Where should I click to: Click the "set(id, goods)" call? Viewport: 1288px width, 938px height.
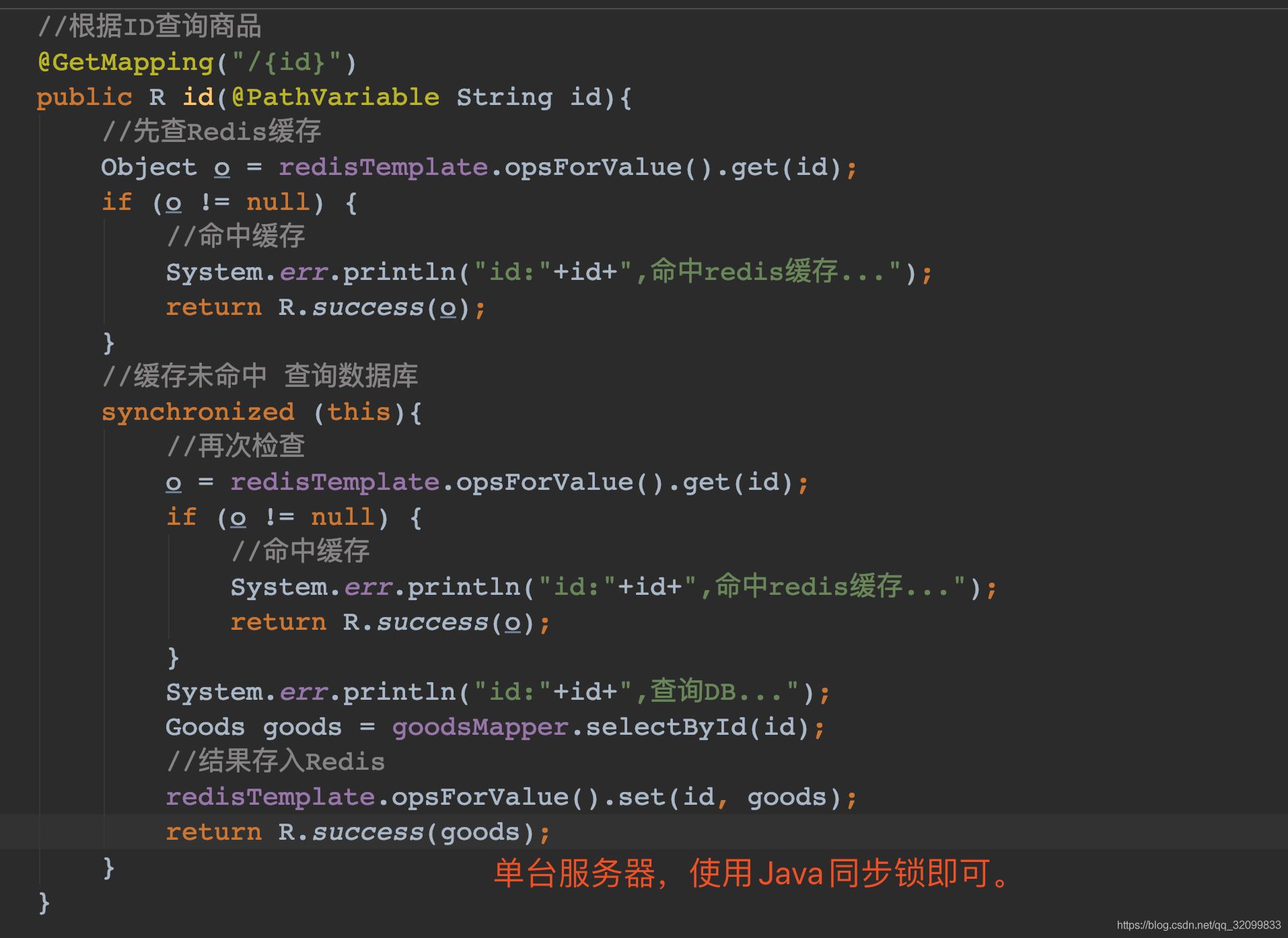coord(729,797)
